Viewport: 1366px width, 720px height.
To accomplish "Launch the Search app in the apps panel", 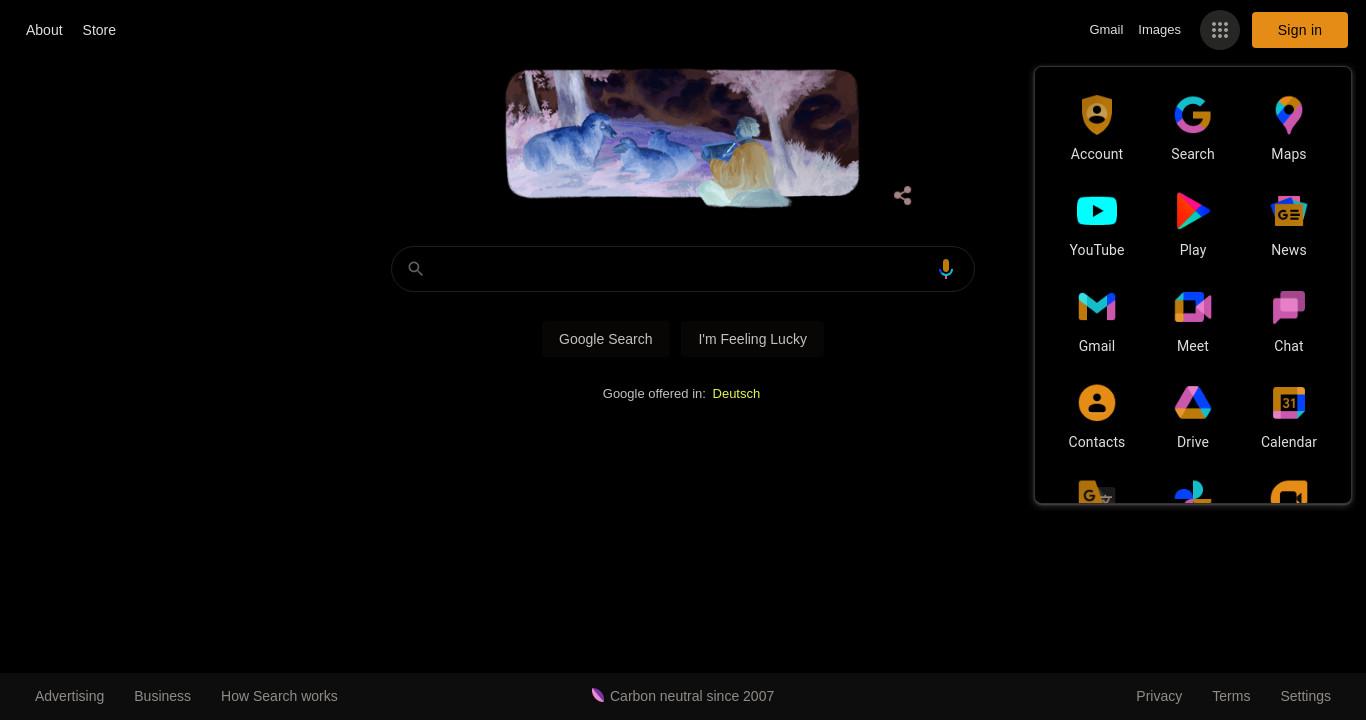I will tap(1193, 115).
